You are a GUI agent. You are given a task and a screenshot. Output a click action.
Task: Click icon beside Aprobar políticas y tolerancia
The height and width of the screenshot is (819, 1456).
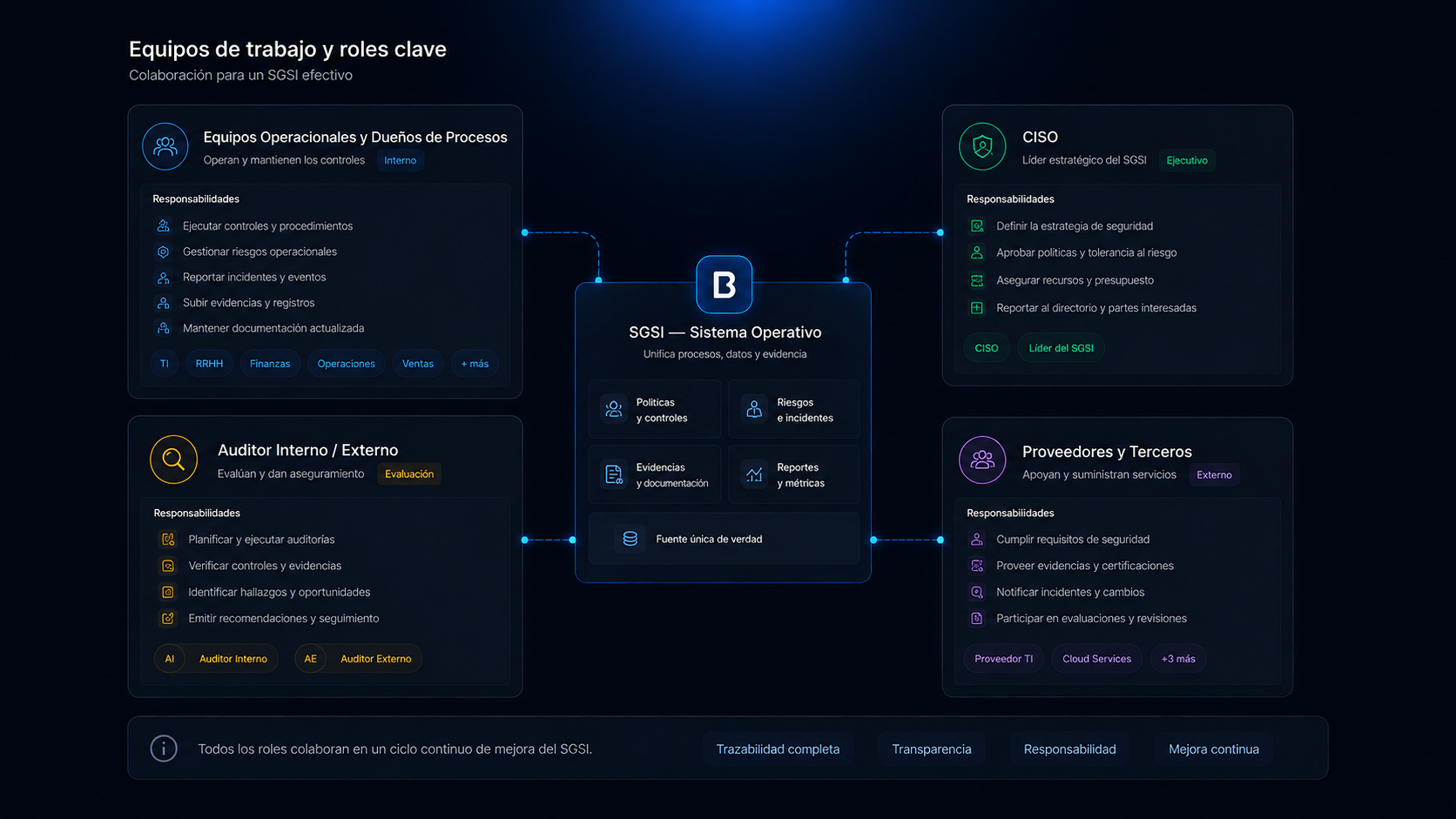click(x=977, y=252)
